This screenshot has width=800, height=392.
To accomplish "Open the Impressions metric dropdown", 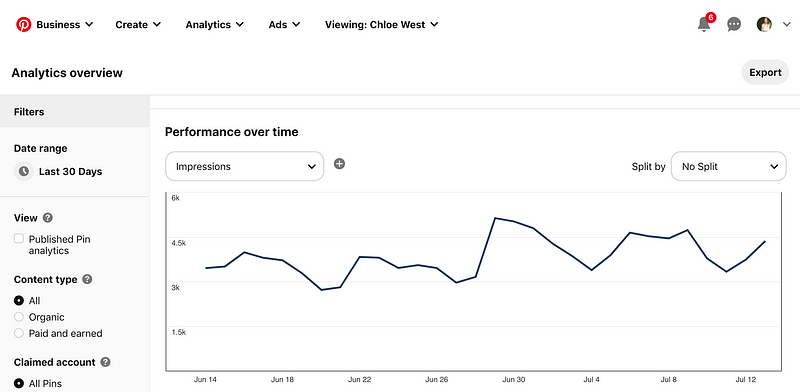I will 244,166.
